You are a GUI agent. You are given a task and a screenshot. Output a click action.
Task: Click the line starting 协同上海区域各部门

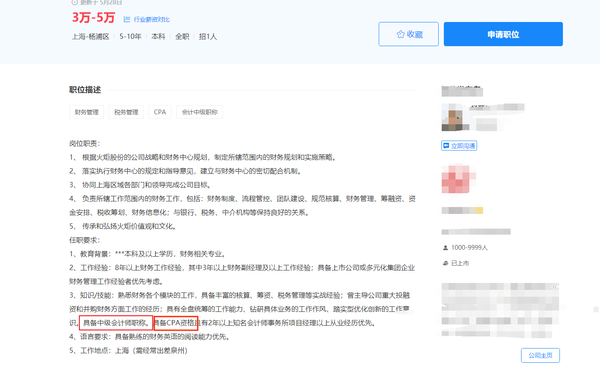point(140,185)
